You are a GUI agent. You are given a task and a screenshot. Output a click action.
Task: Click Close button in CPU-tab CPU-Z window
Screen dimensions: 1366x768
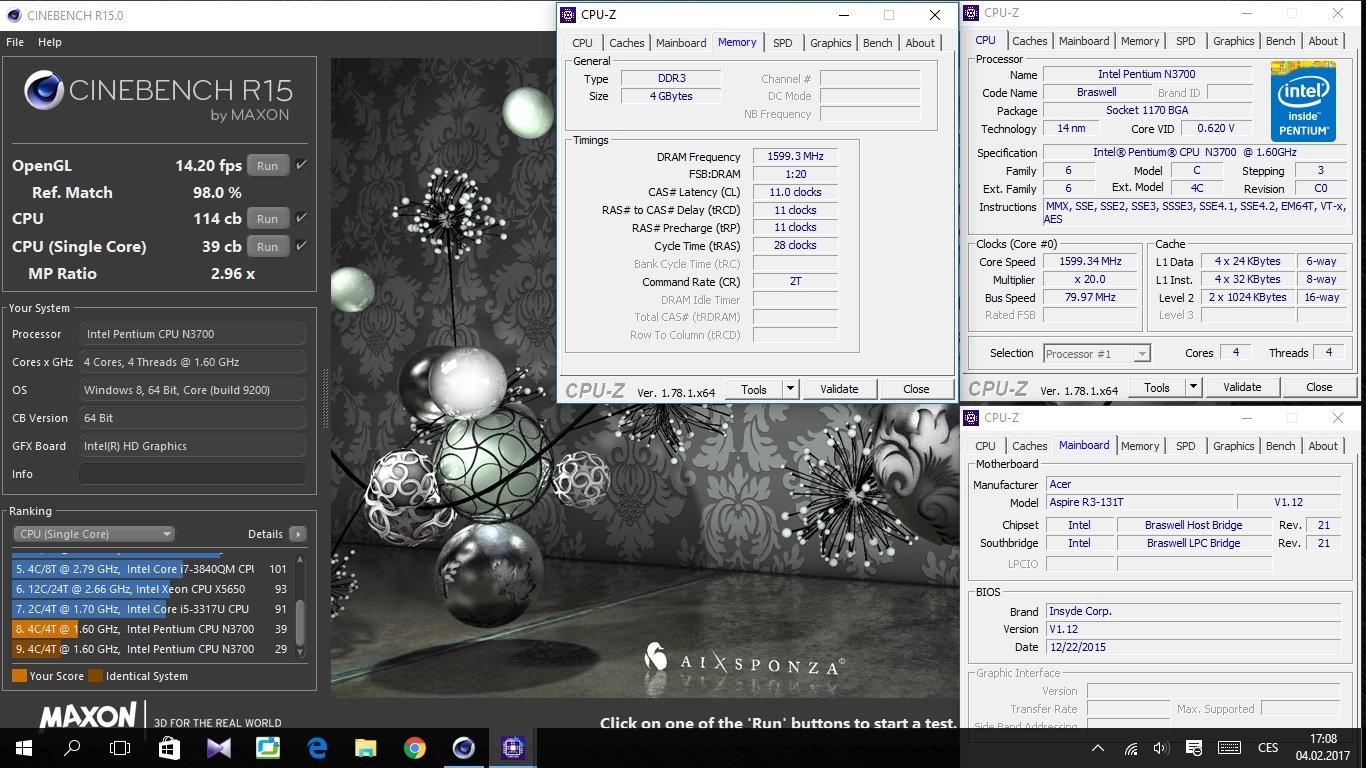pyautogui.click(x=1319, y=387)
